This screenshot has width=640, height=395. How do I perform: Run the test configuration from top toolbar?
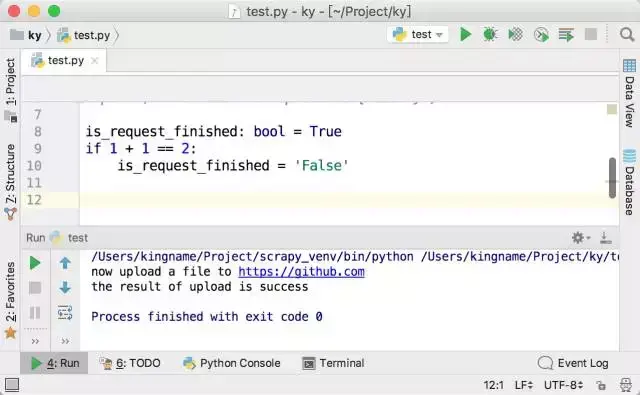coord(465,34)
